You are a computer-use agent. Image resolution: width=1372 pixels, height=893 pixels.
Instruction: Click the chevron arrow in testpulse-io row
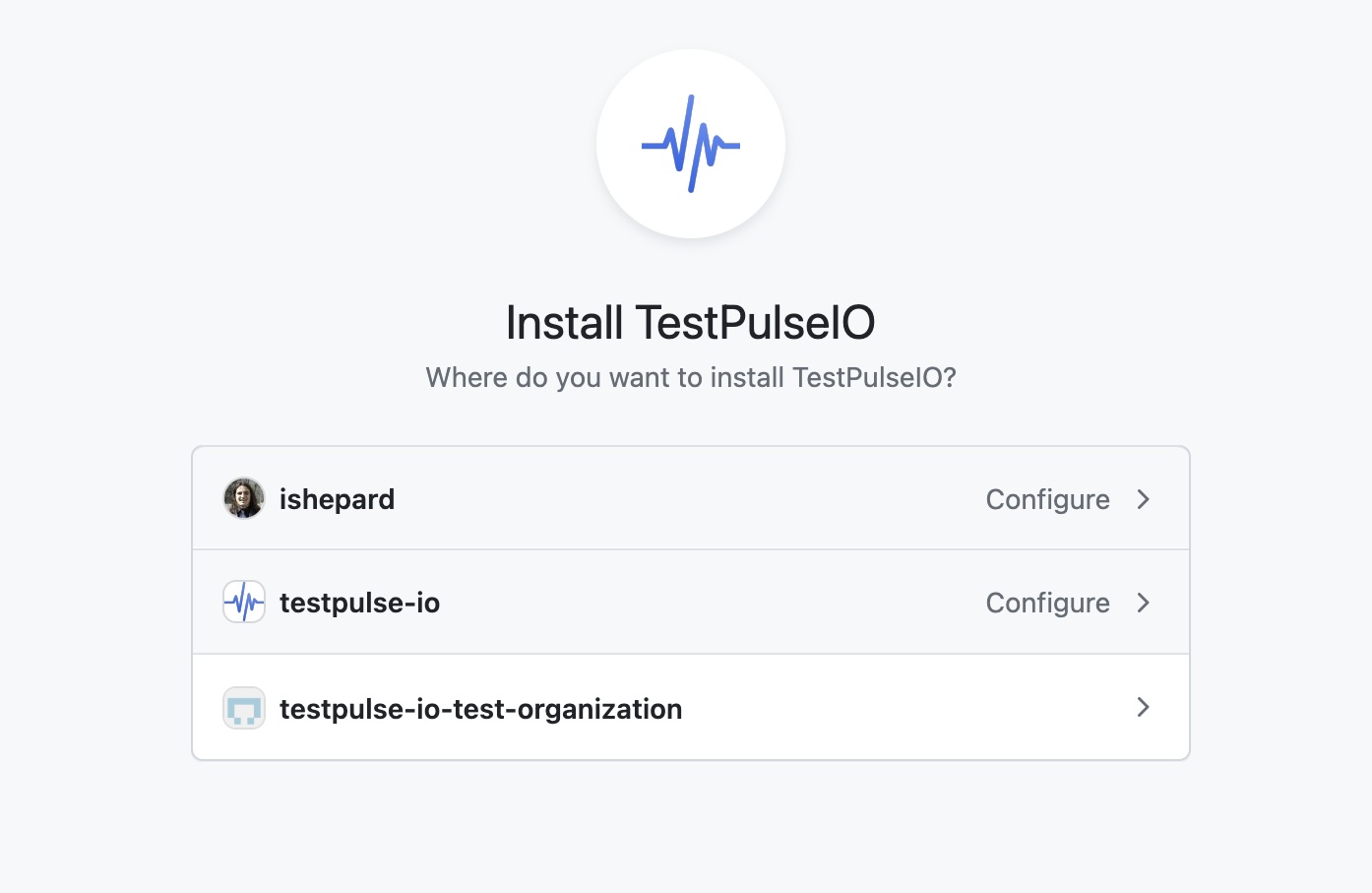point(1143,603)
